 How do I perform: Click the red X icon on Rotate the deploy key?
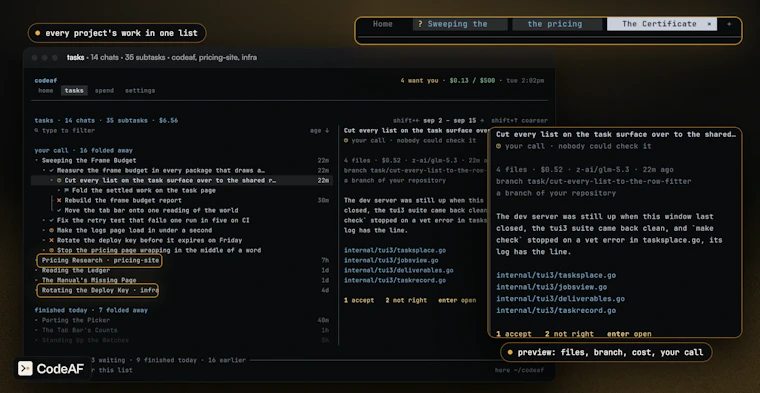pyautogui.click(x=51, y=240)
